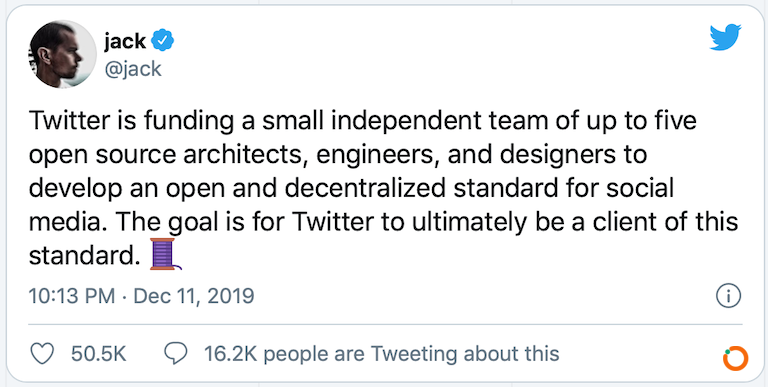Click the blue verified badge beside jack
The width and height of the screenshot is (768, 387).
pyautogui.click(x=162, y=40)
